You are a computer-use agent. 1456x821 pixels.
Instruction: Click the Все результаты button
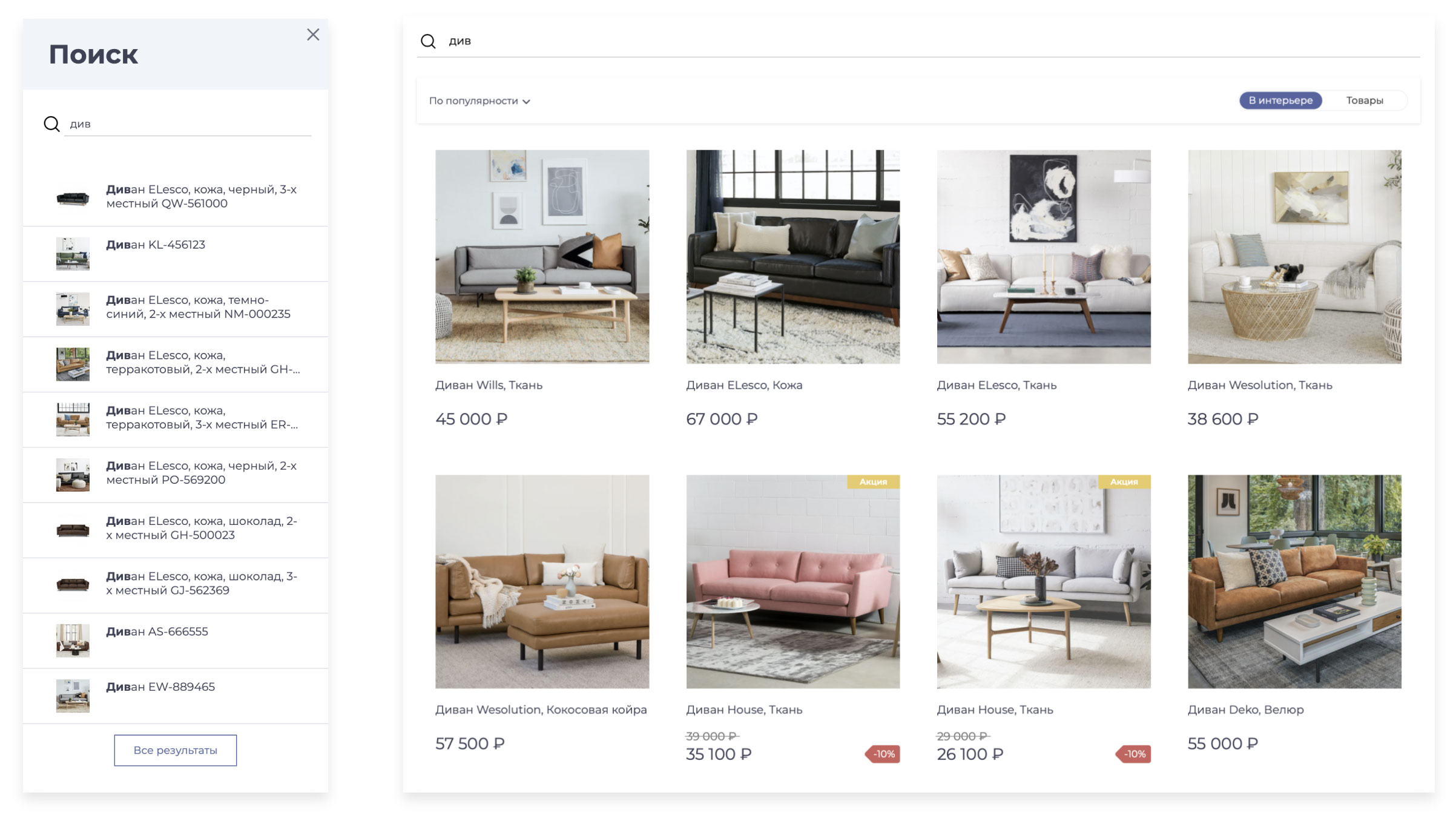click(x=176, y=750)
